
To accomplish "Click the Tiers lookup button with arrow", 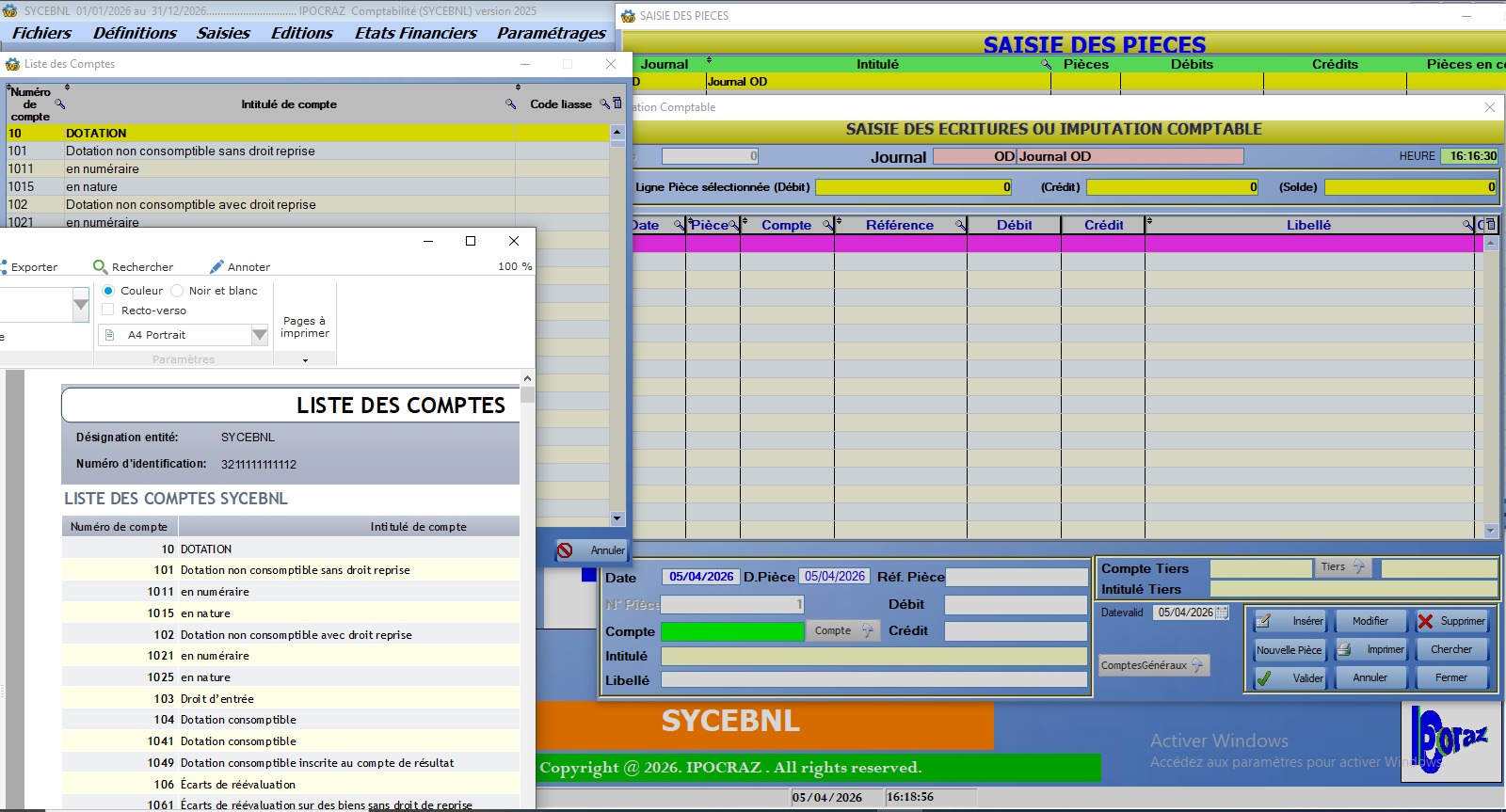I will click(1342, 566).
